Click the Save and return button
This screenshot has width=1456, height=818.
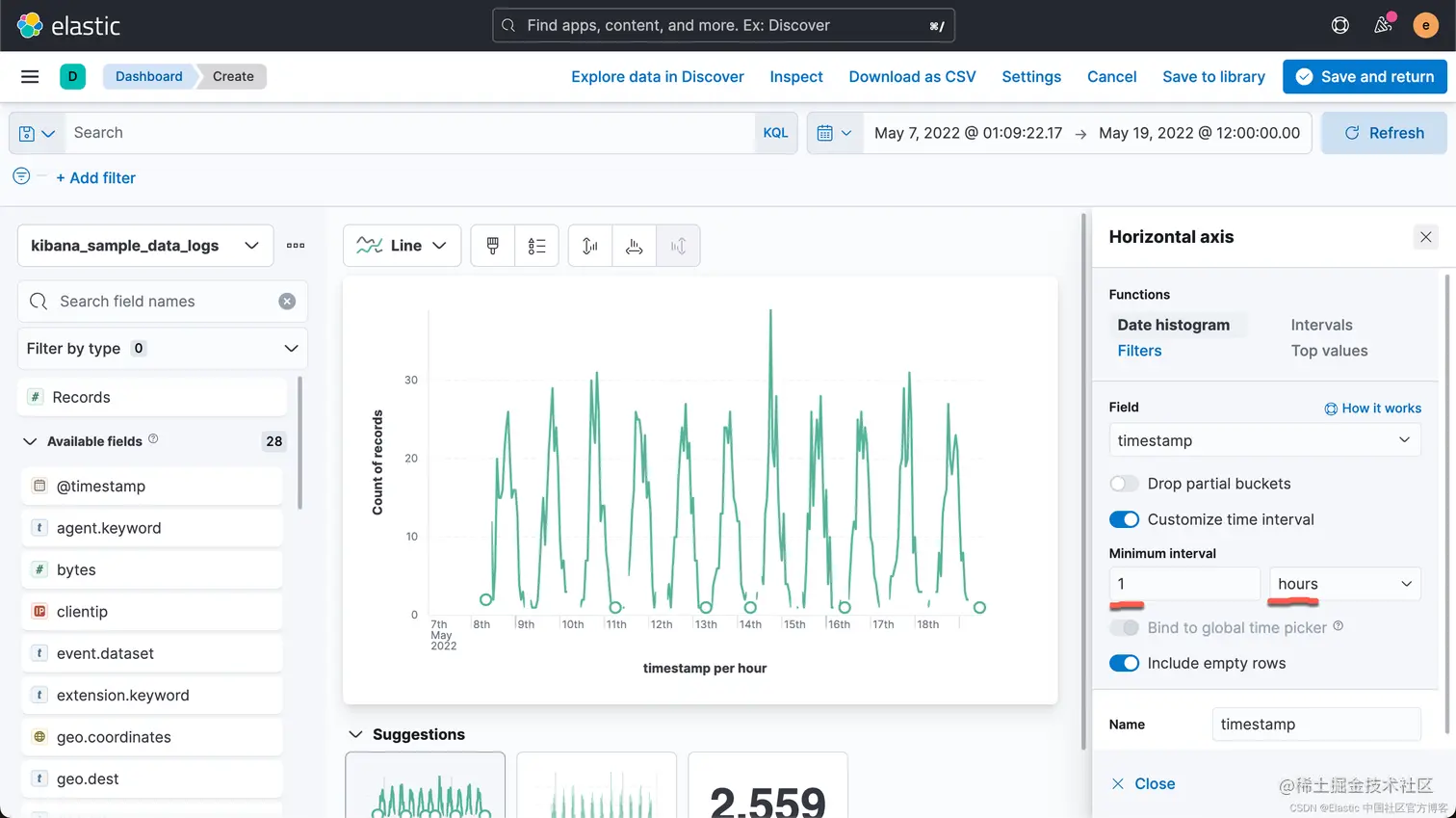pos(1365,76)
